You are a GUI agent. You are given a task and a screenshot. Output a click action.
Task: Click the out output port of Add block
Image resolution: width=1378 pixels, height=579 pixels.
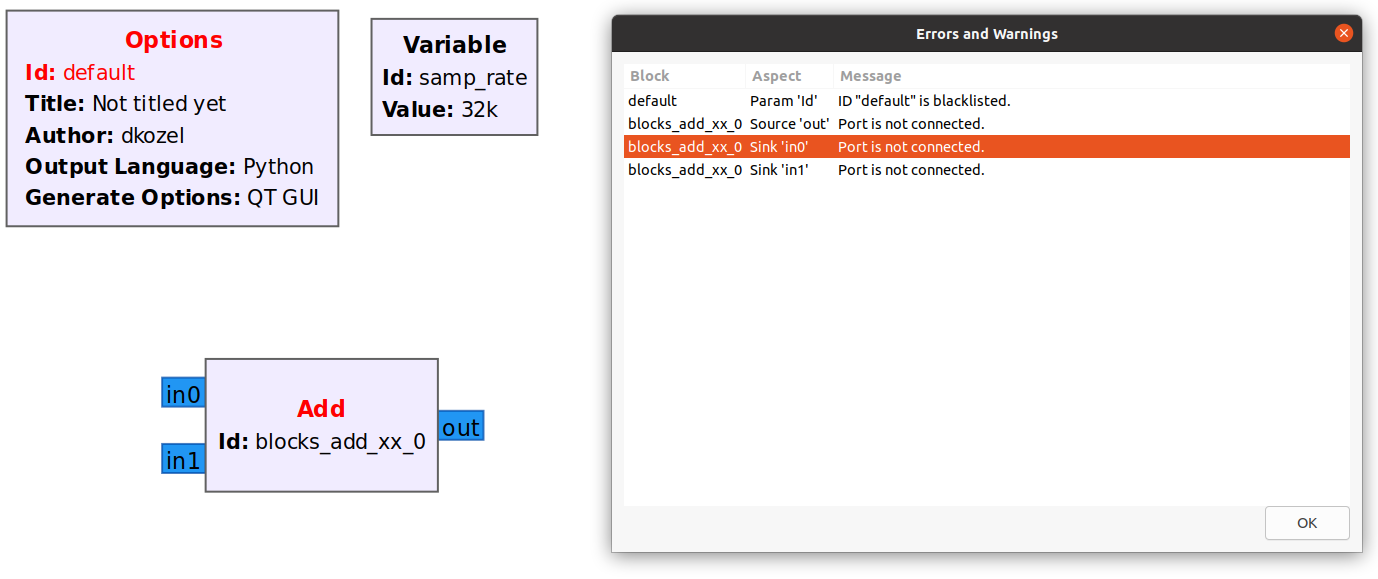pyautogui.click(x=461, y=426)
